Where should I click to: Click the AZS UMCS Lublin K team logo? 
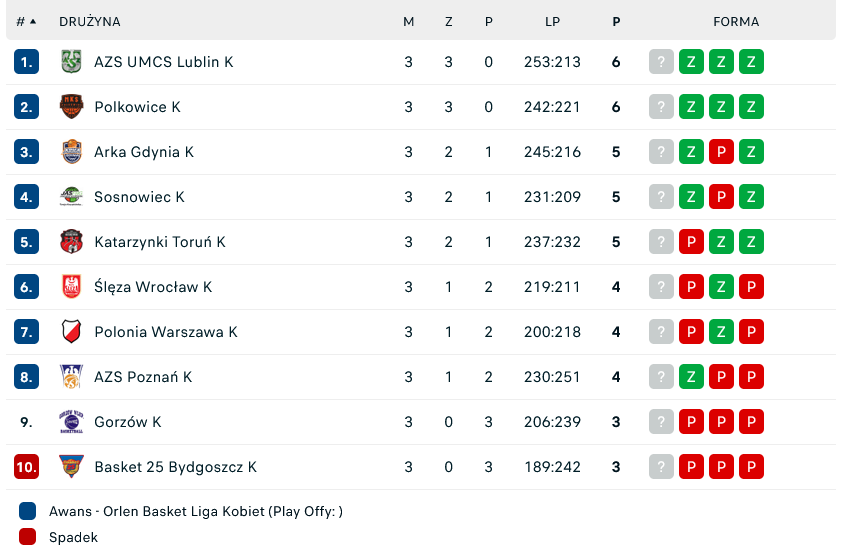(x=71, y=62)
